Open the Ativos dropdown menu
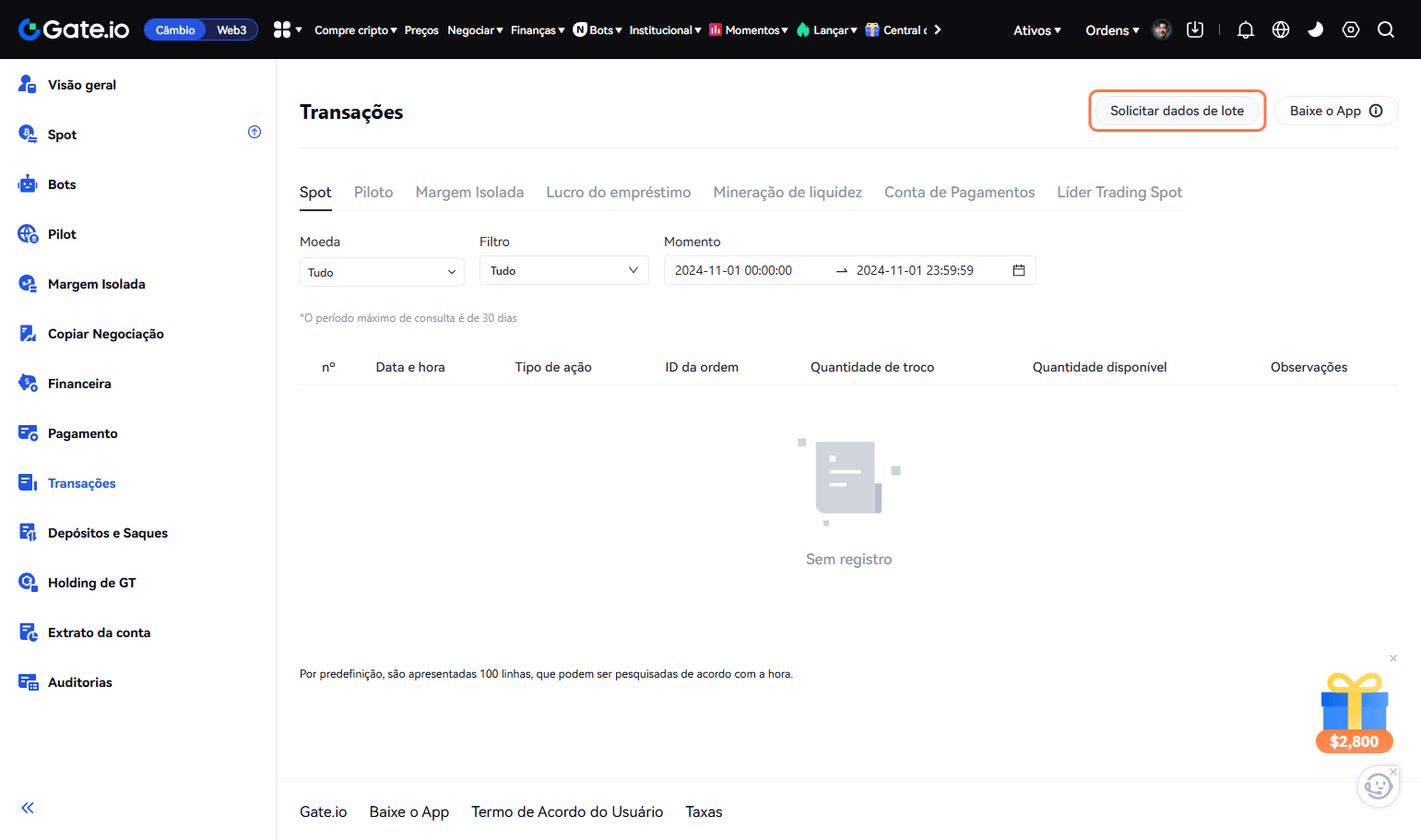 click(x=1037, y=30)
